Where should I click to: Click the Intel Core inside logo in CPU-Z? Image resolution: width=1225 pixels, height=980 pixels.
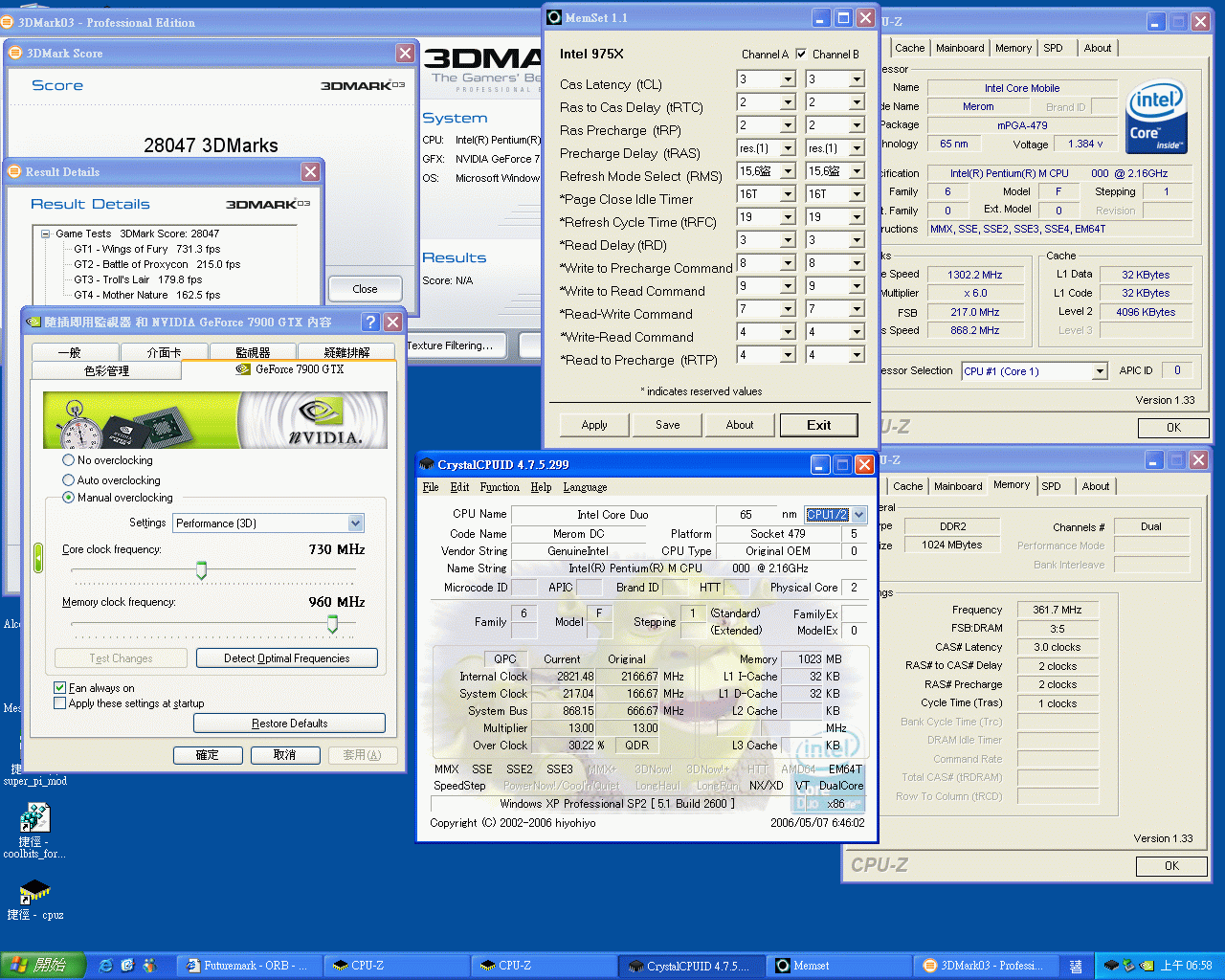[x=1157, y=117]
